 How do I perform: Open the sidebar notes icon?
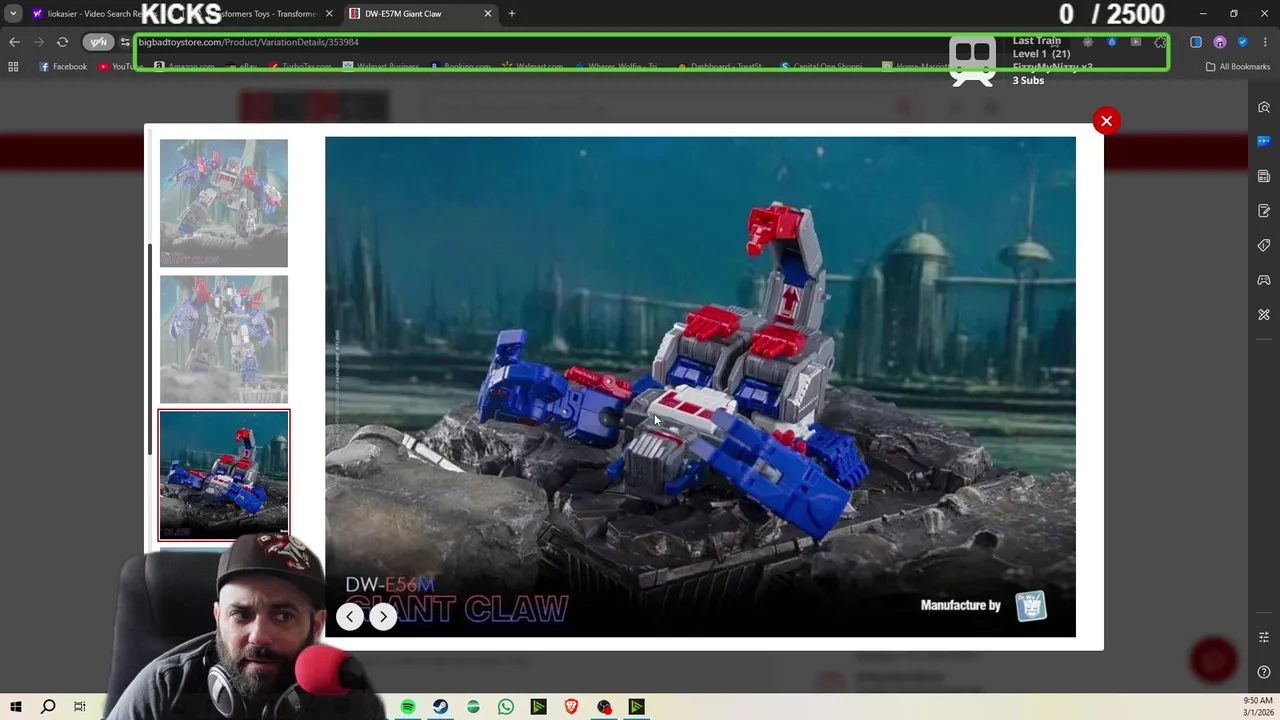click(x=1264, y=211)
